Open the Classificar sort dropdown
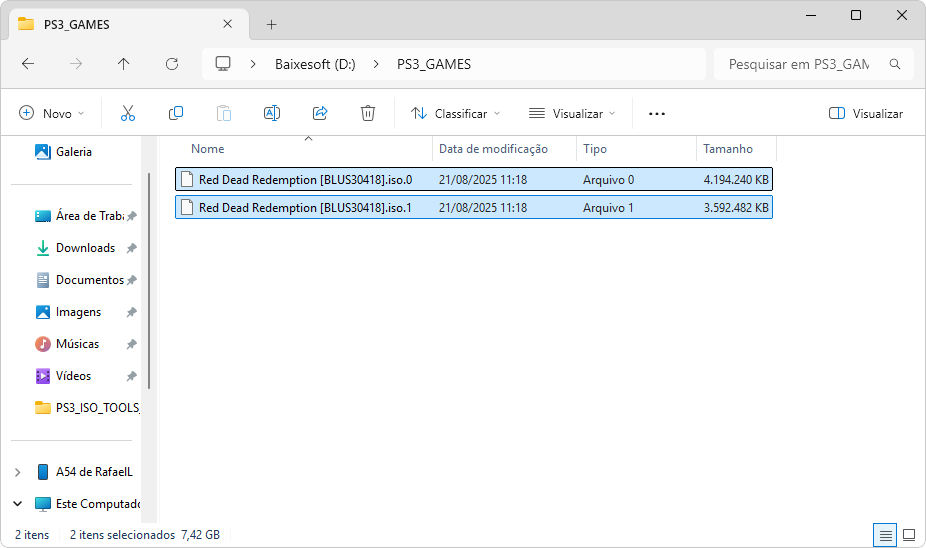This screenshot has width=926, height=548. pyautogui.click(x=455, y=113)
